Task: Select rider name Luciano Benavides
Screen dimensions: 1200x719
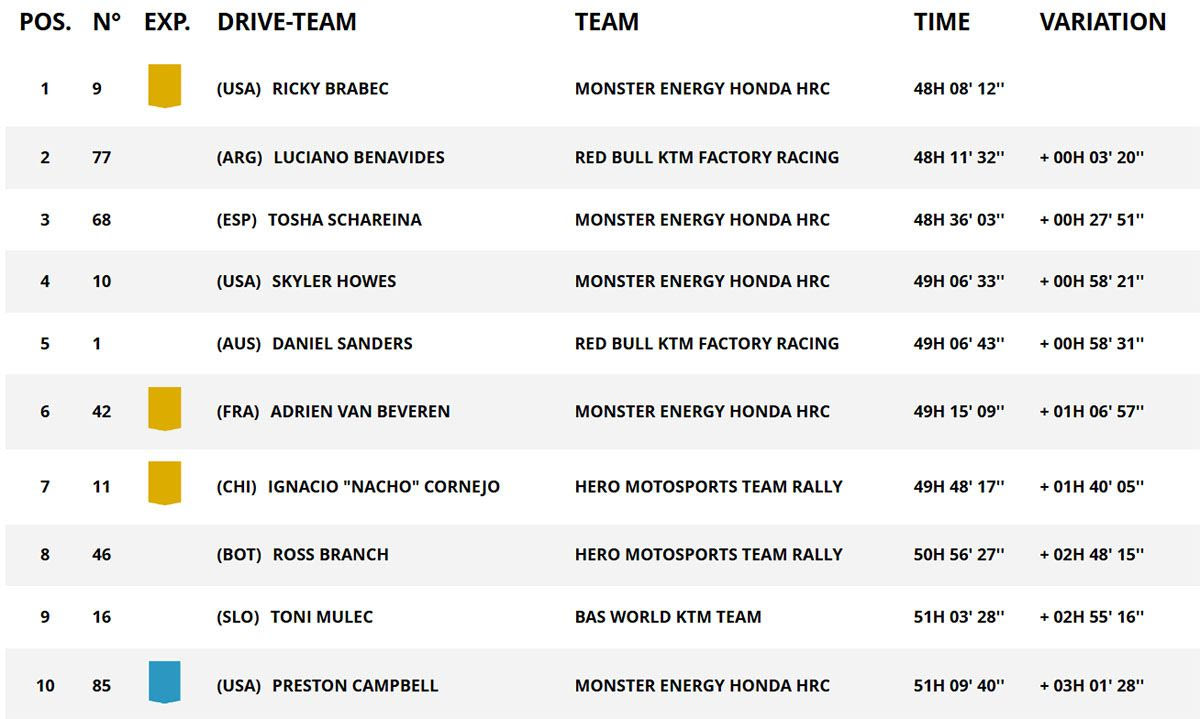Action: click(x=358, y=157)
